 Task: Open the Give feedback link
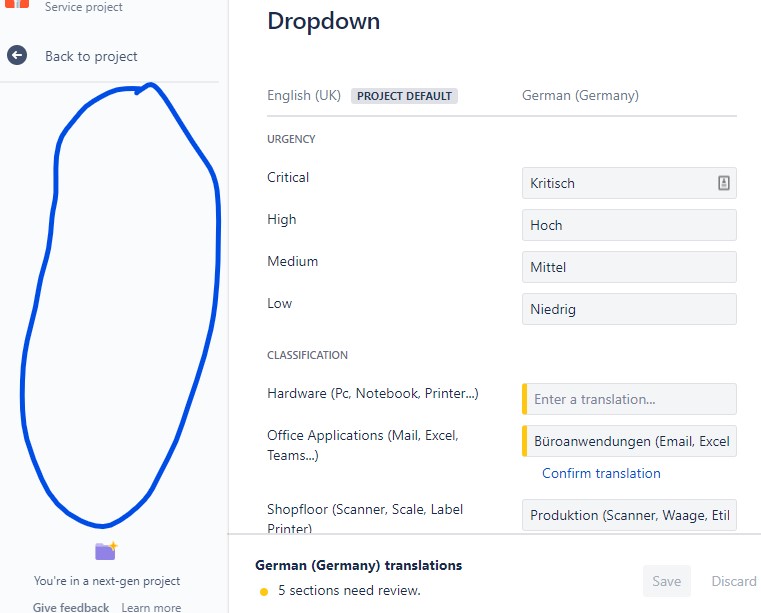(71, 607)
